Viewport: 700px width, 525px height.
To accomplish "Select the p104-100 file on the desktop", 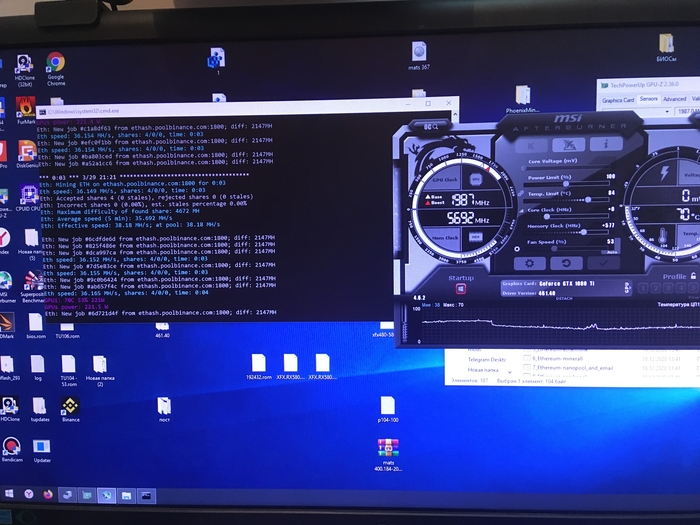I will [x=388, y=406].
